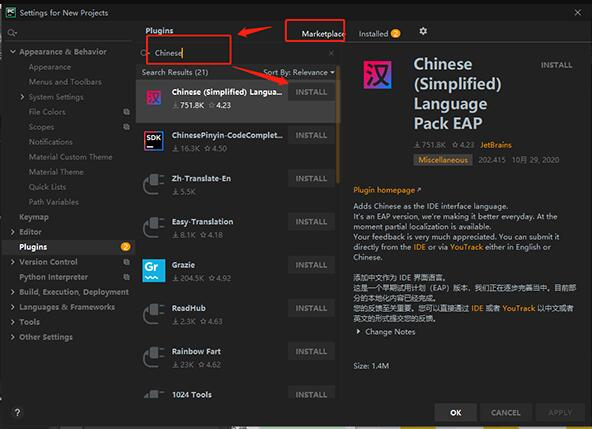Install the Grazie plugin
The height and width of the screenshot is (429, 592).
[x=311, y=265]
